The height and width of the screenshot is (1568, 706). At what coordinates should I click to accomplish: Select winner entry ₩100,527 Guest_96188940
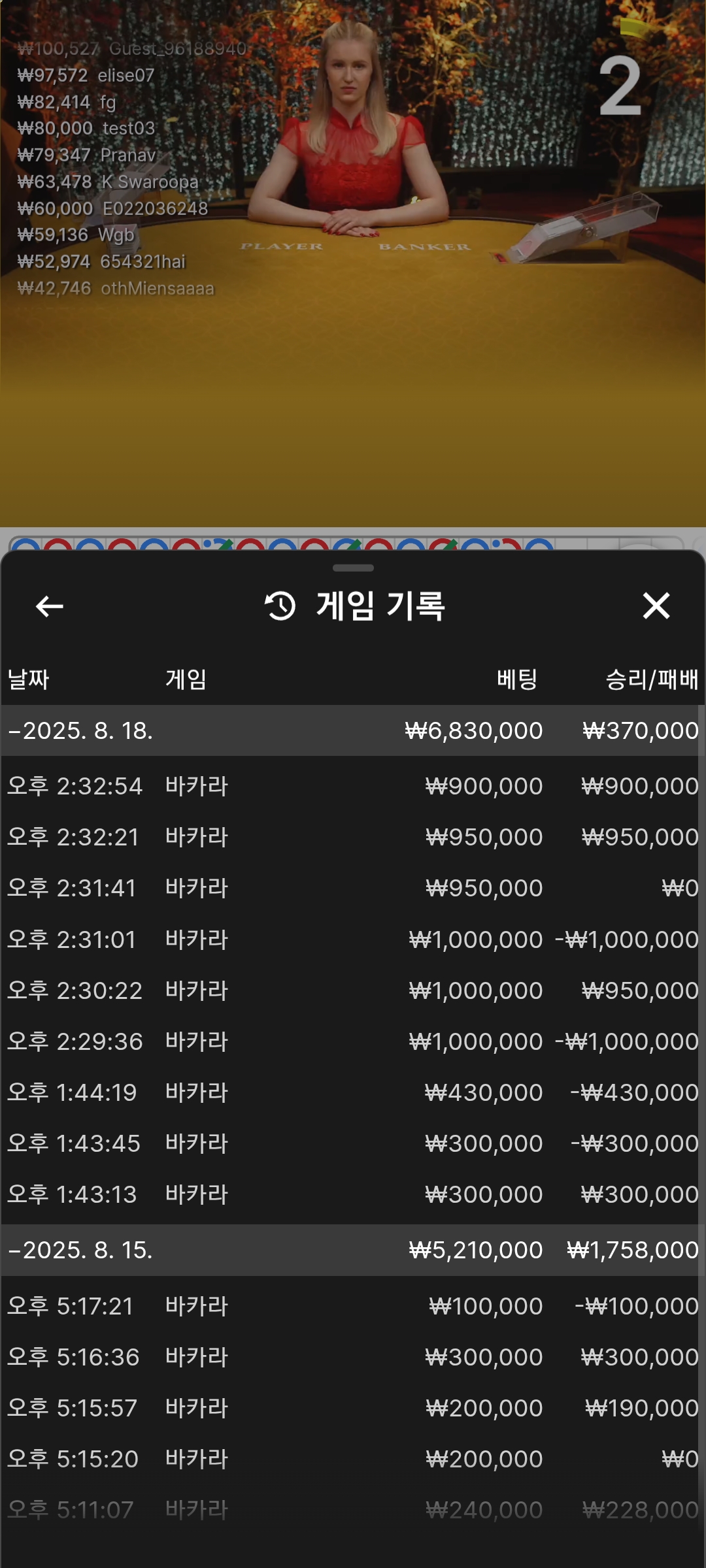pyautogui.click(x=132, y=48)
